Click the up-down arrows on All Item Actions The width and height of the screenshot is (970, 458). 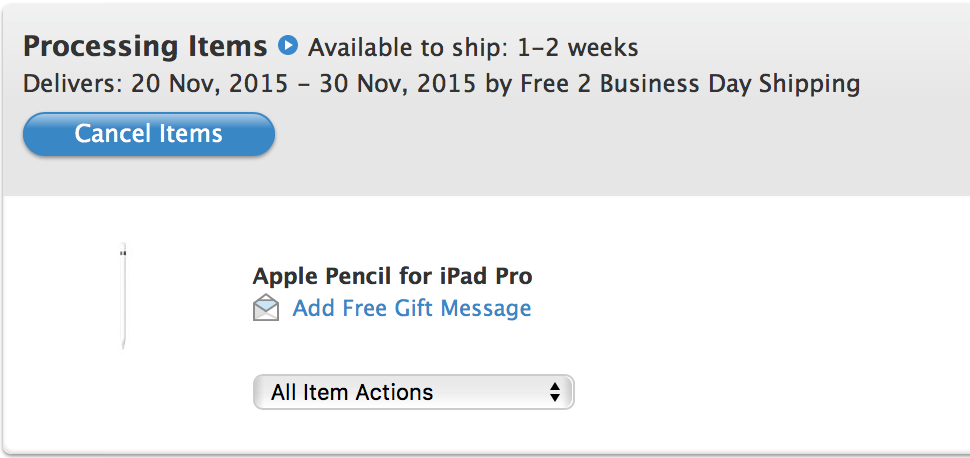555,392
